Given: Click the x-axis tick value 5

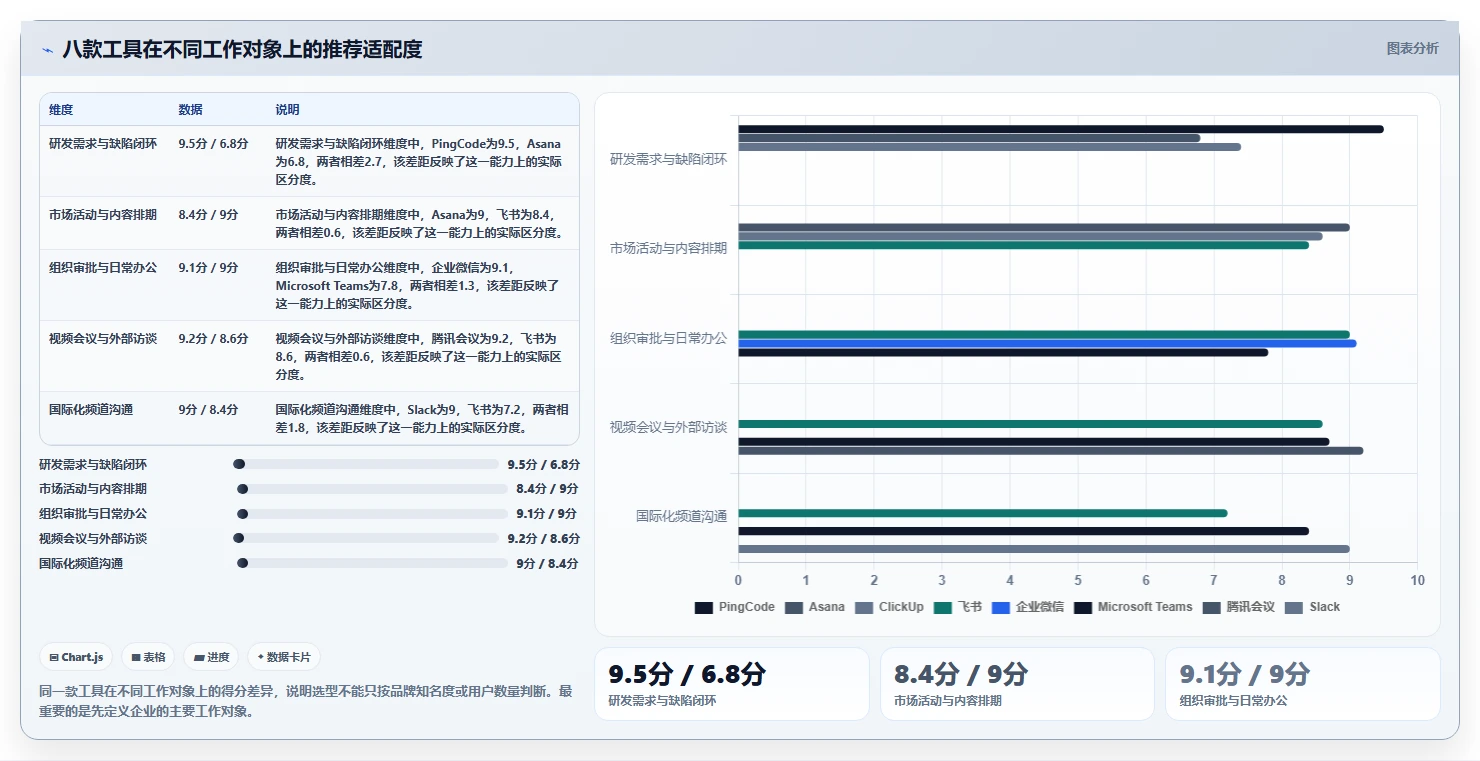Looking at the screenshot, I should pyautogui.click(x=1078, y=580).
